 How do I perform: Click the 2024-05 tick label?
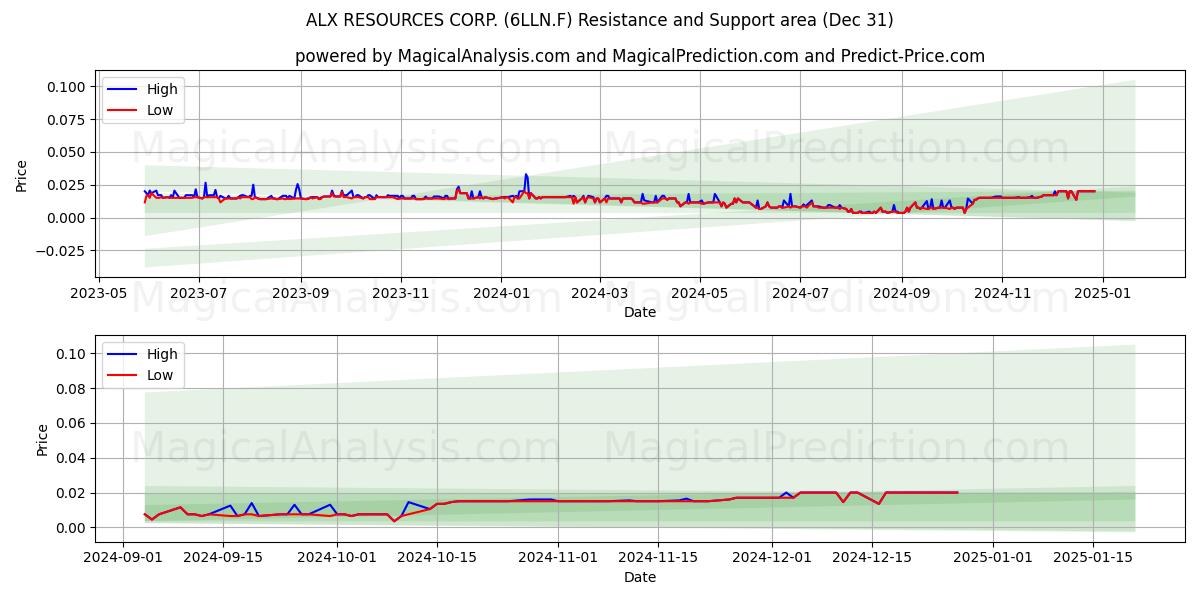coord(700,294)
